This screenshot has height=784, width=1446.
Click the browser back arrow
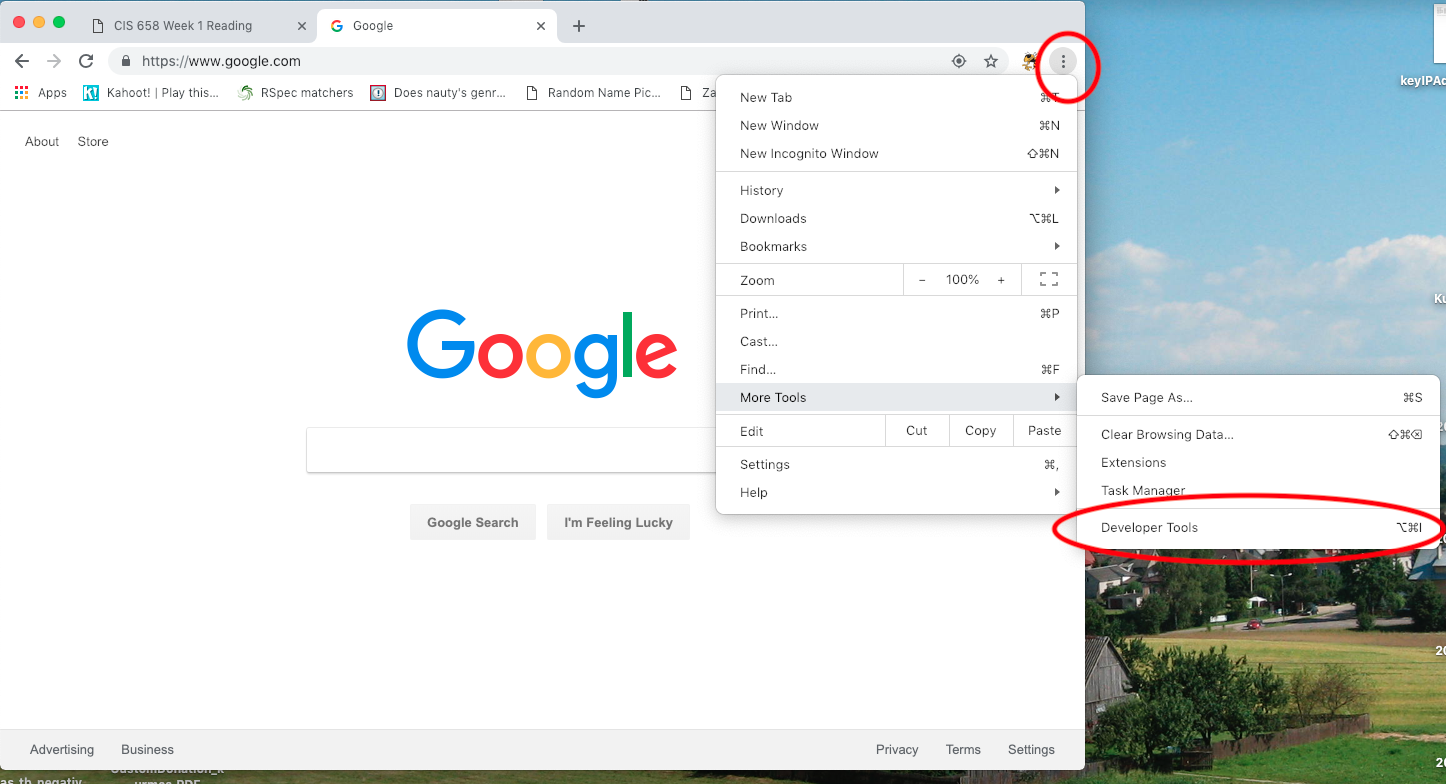click(22, 61)
